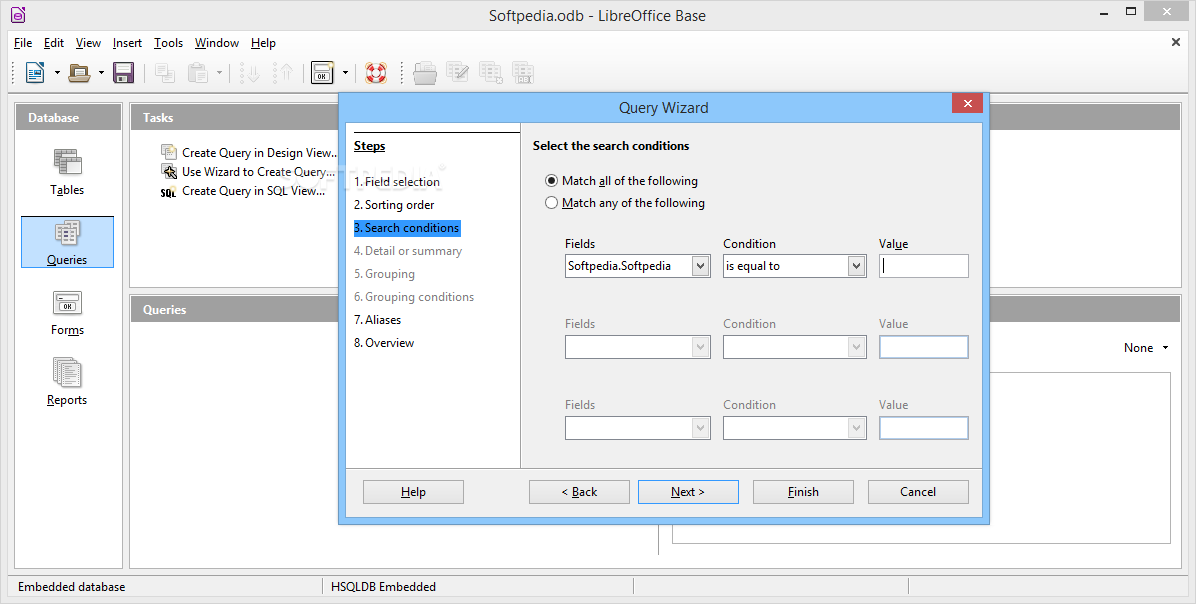Viewport: 1196px width, 604px height.
Task: Click the New document toolbar icon
Action: point(35,72)
